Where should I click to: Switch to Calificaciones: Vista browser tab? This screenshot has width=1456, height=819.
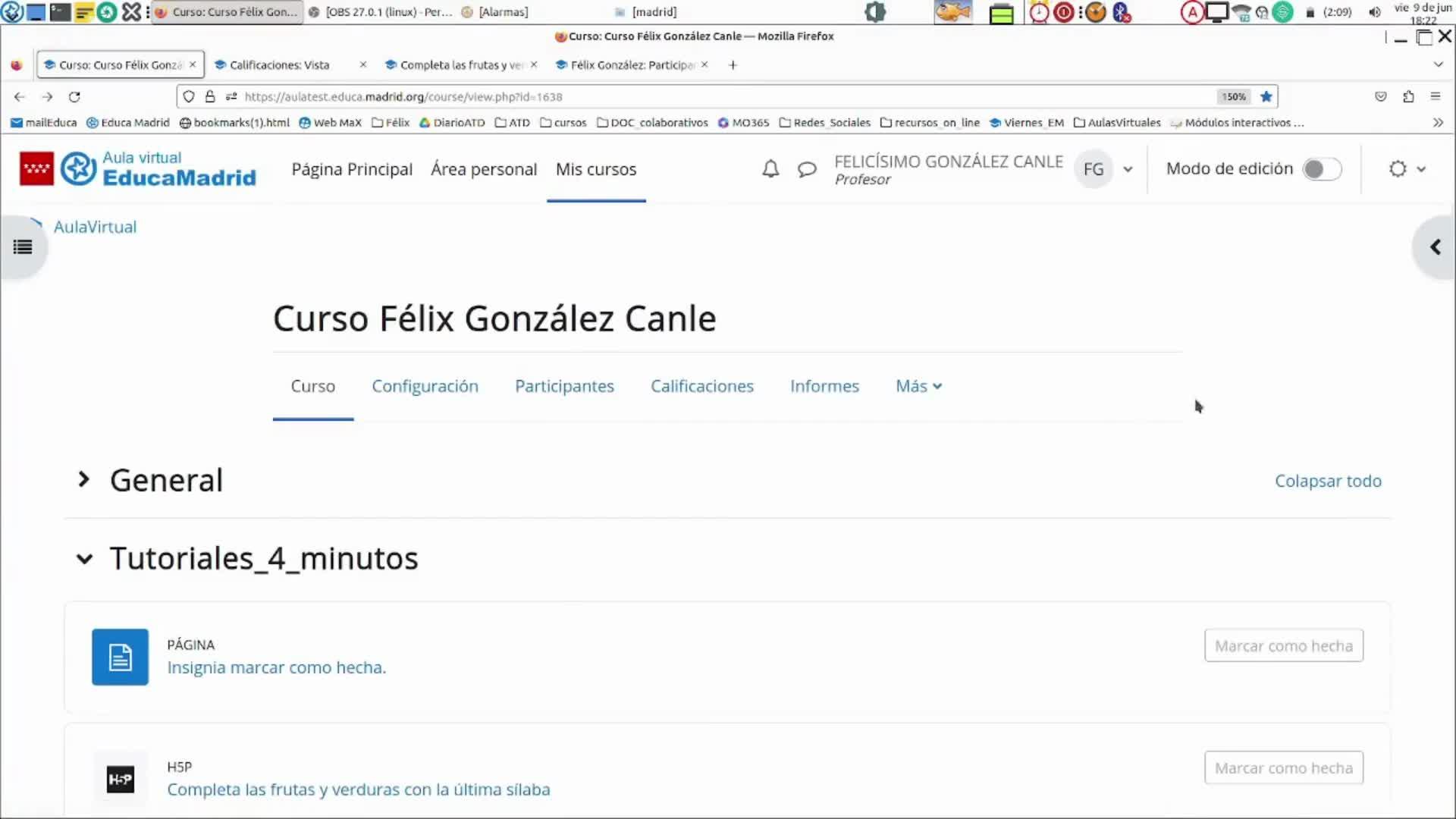click(x=280, y=64)
